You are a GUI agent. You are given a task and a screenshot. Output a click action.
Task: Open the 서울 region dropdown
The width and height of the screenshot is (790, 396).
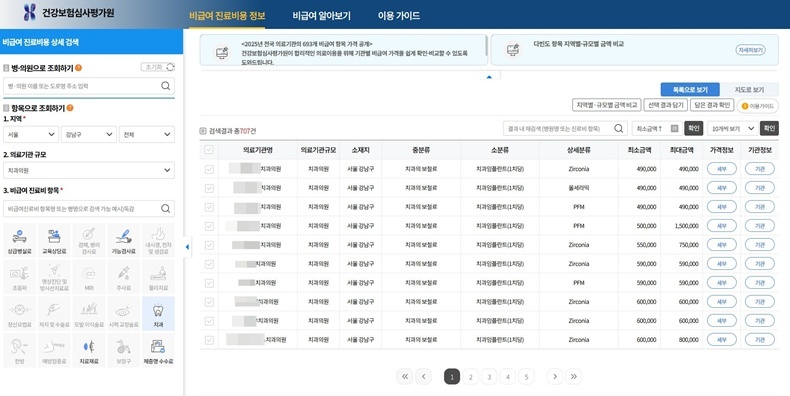click(31, 135)
